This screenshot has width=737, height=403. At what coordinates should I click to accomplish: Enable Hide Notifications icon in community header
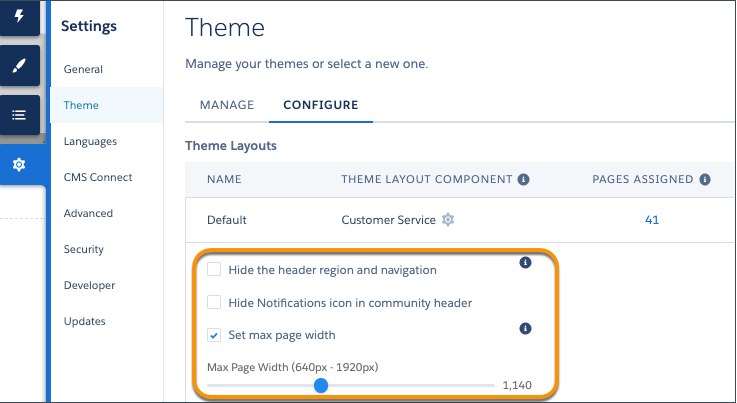tap(214, 302)
